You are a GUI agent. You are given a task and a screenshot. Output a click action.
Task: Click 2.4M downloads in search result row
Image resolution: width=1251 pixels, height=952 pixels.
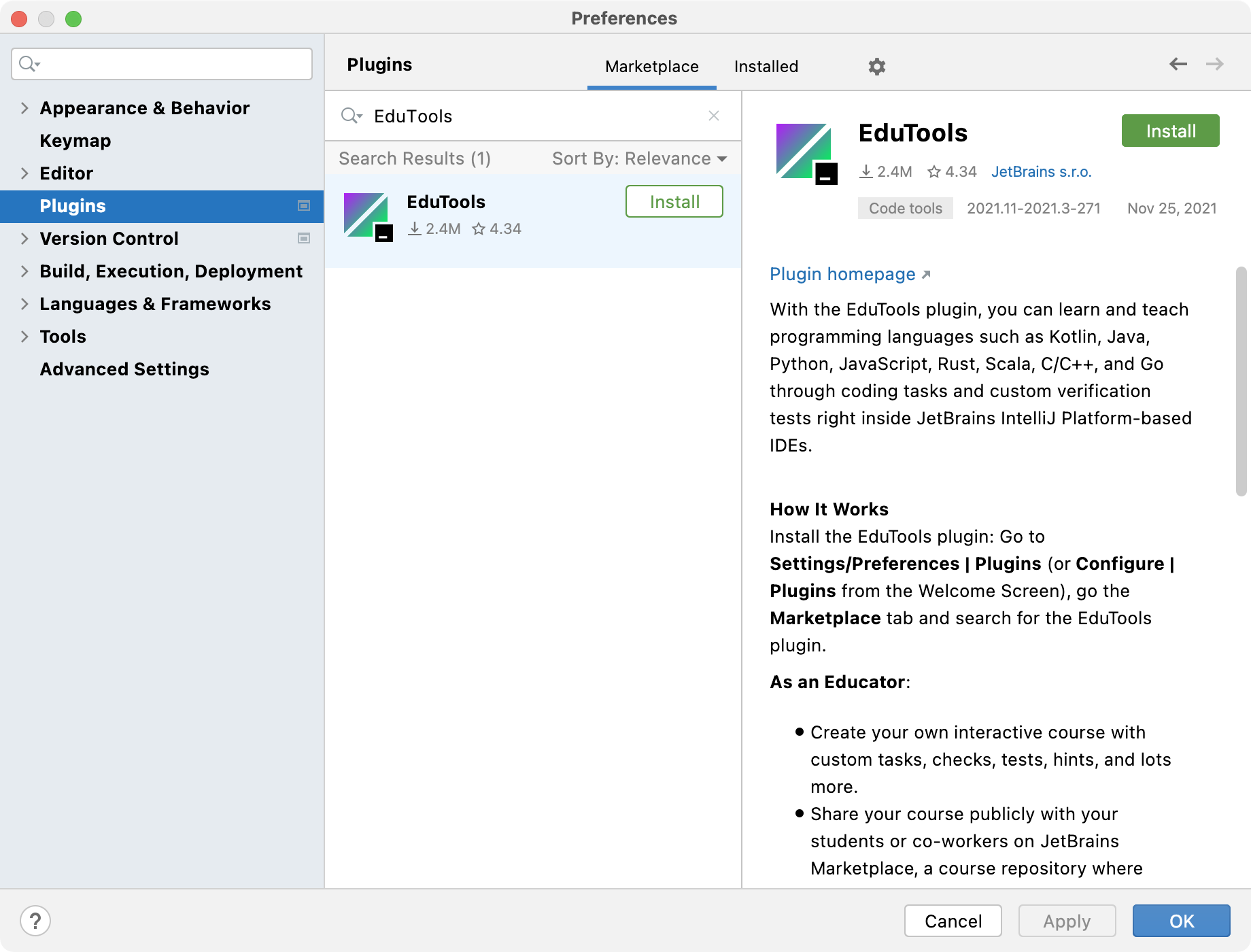tap(443, 228)
